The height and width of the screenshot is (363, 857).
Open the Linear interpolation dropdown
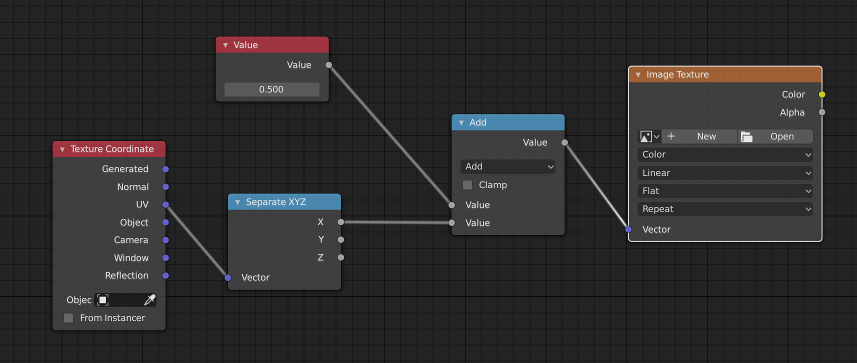(725, 173)
